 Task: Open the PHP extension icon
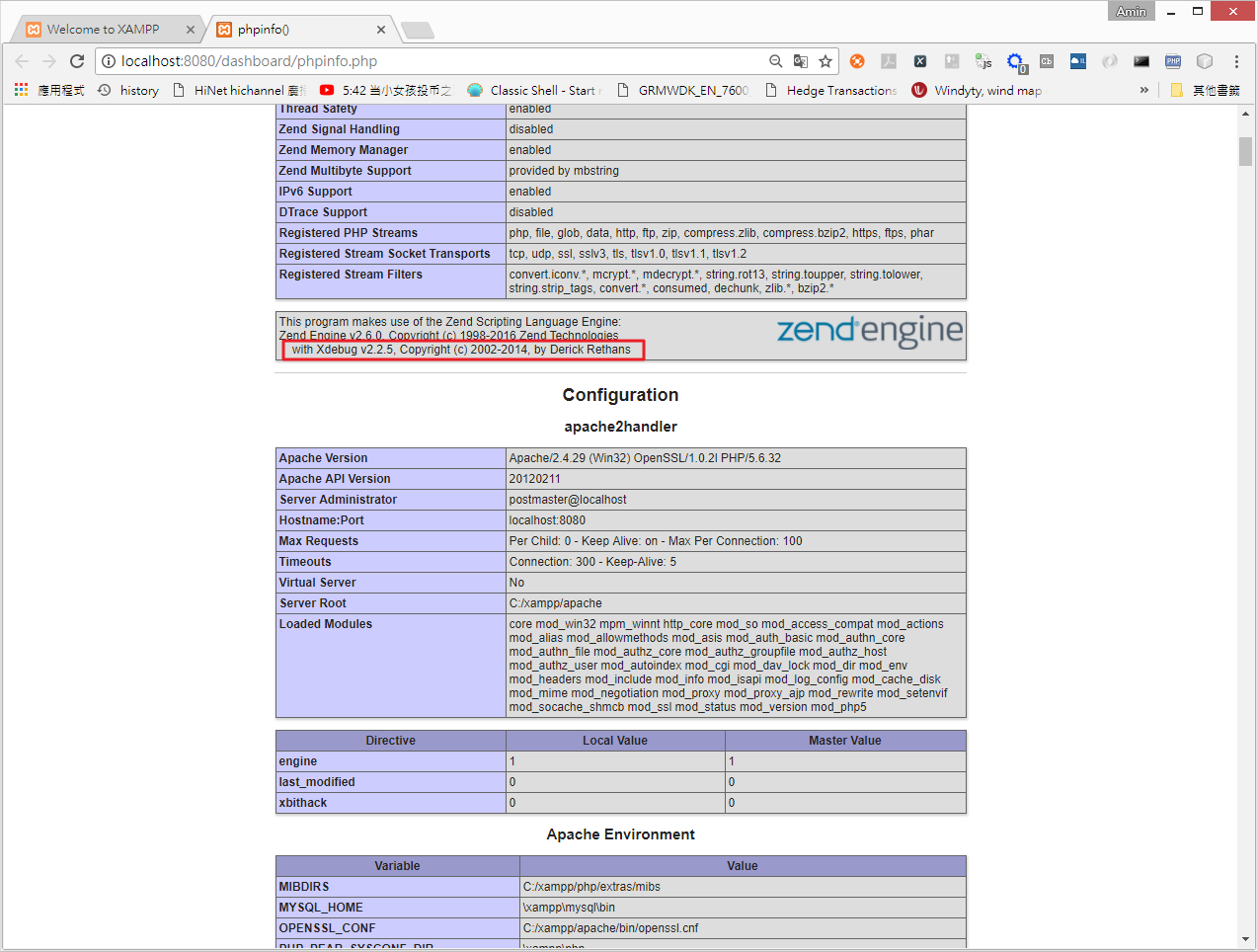point(1172,61)
